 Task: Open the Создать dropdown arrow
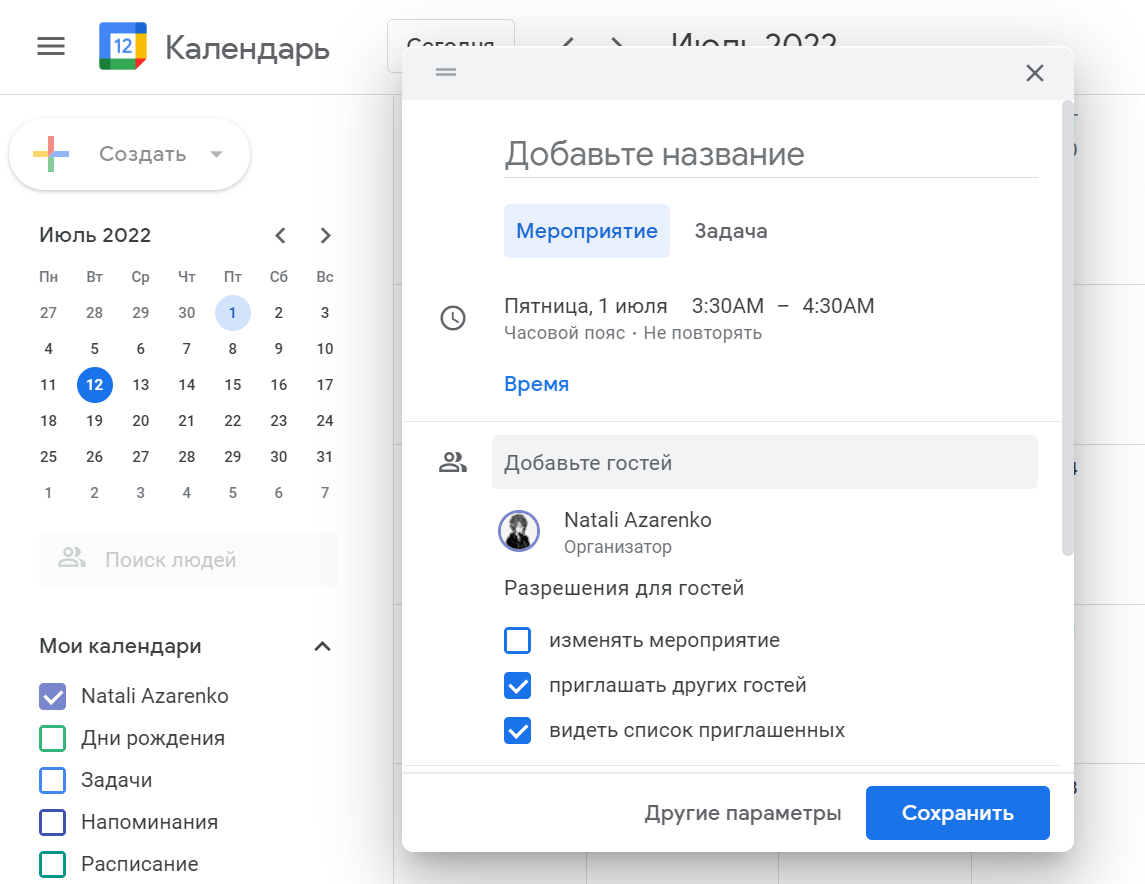[x=216, y=154]
